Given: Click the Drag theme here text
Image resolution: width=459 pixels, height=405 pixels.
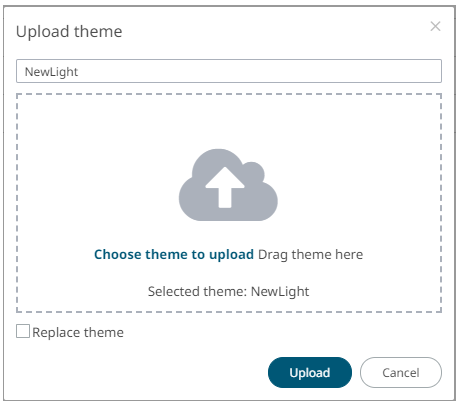Looking at the screenshot, I should pyautogui.click(x=310, y=254).
